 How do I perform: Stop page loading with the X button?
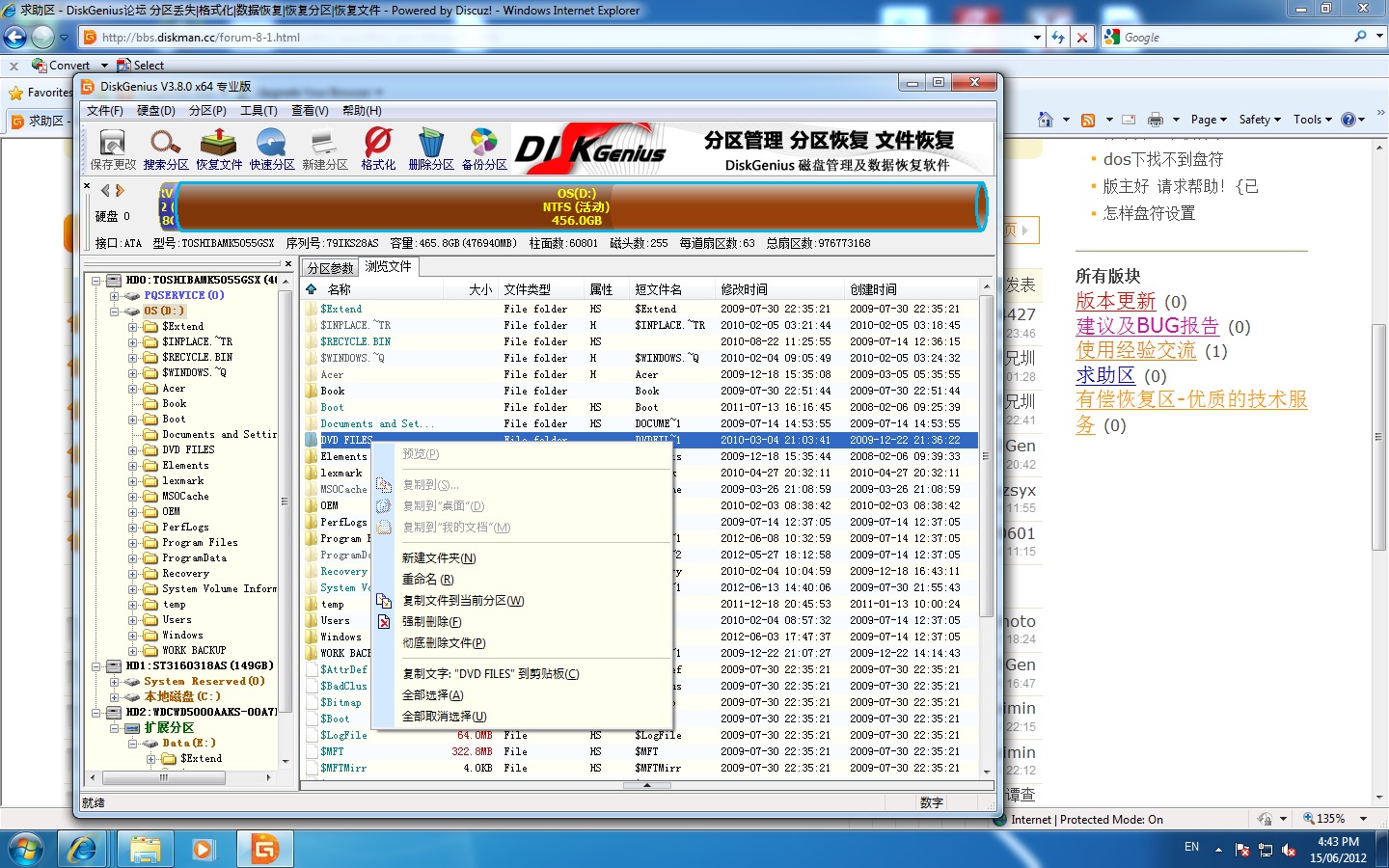(x=1082, y=37)
